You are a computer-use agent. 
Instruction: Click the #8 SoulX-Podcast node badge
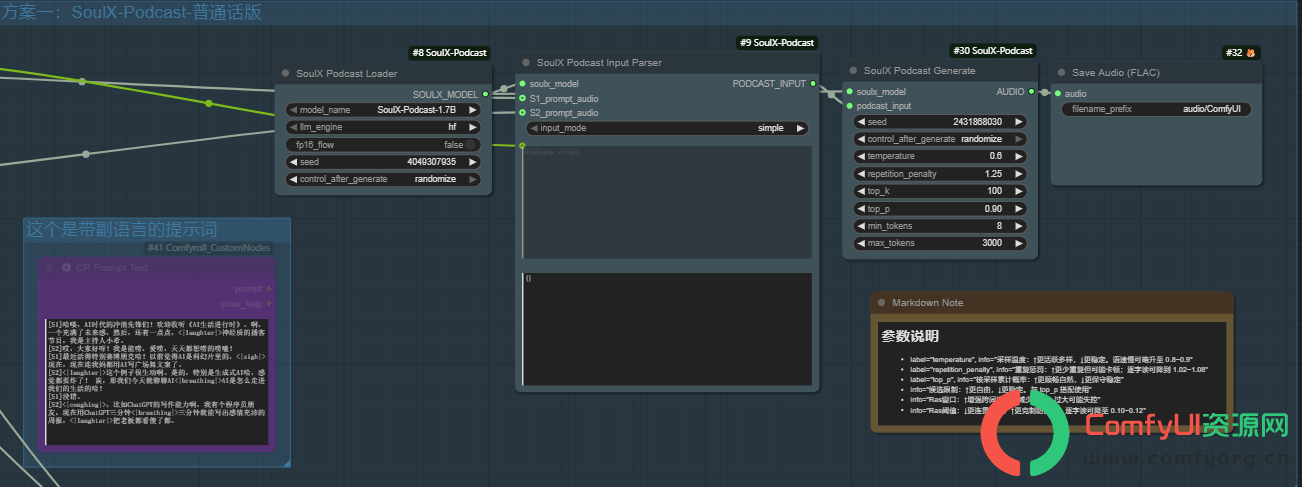click(449, 52)
